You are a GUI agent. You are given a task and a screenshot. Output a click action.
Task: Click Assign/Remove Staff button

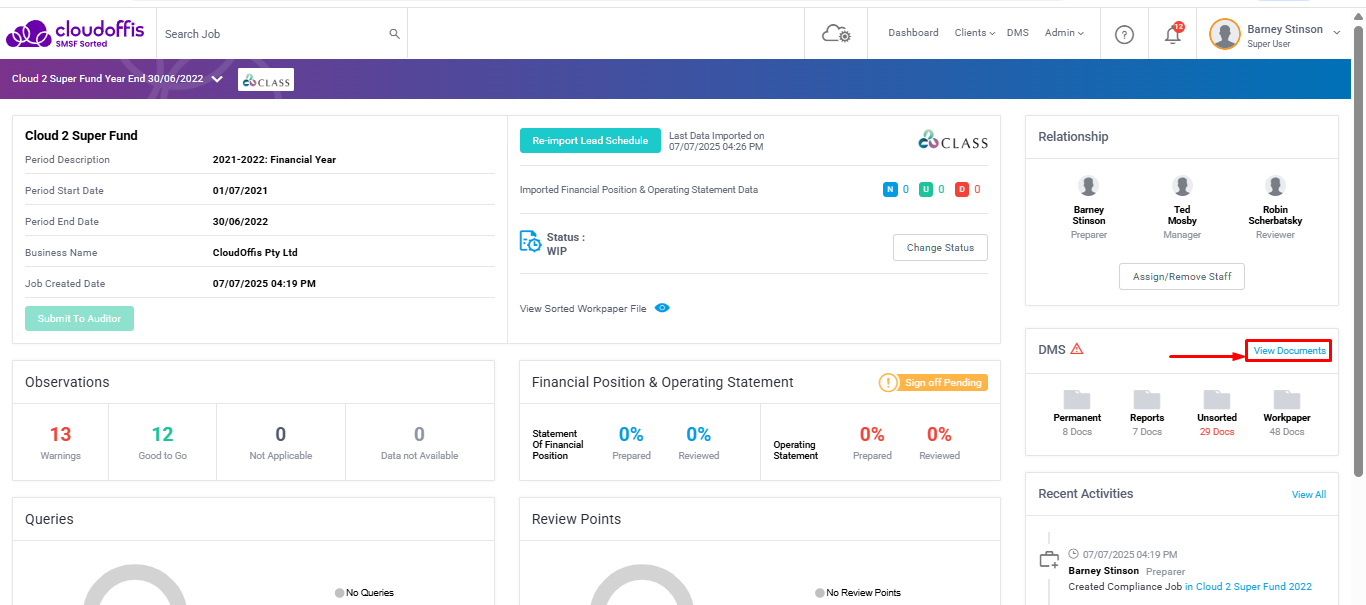click(1182, 277)
